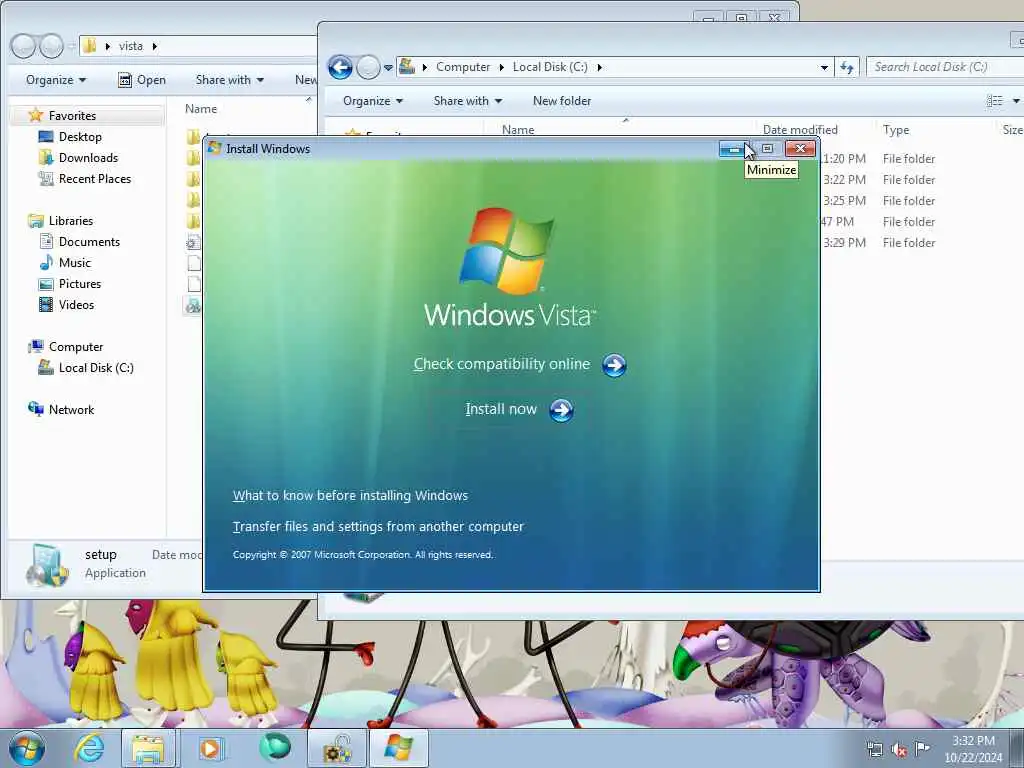
Task: Open Windows Media Player from taskbar
Action: click(210, 748)
